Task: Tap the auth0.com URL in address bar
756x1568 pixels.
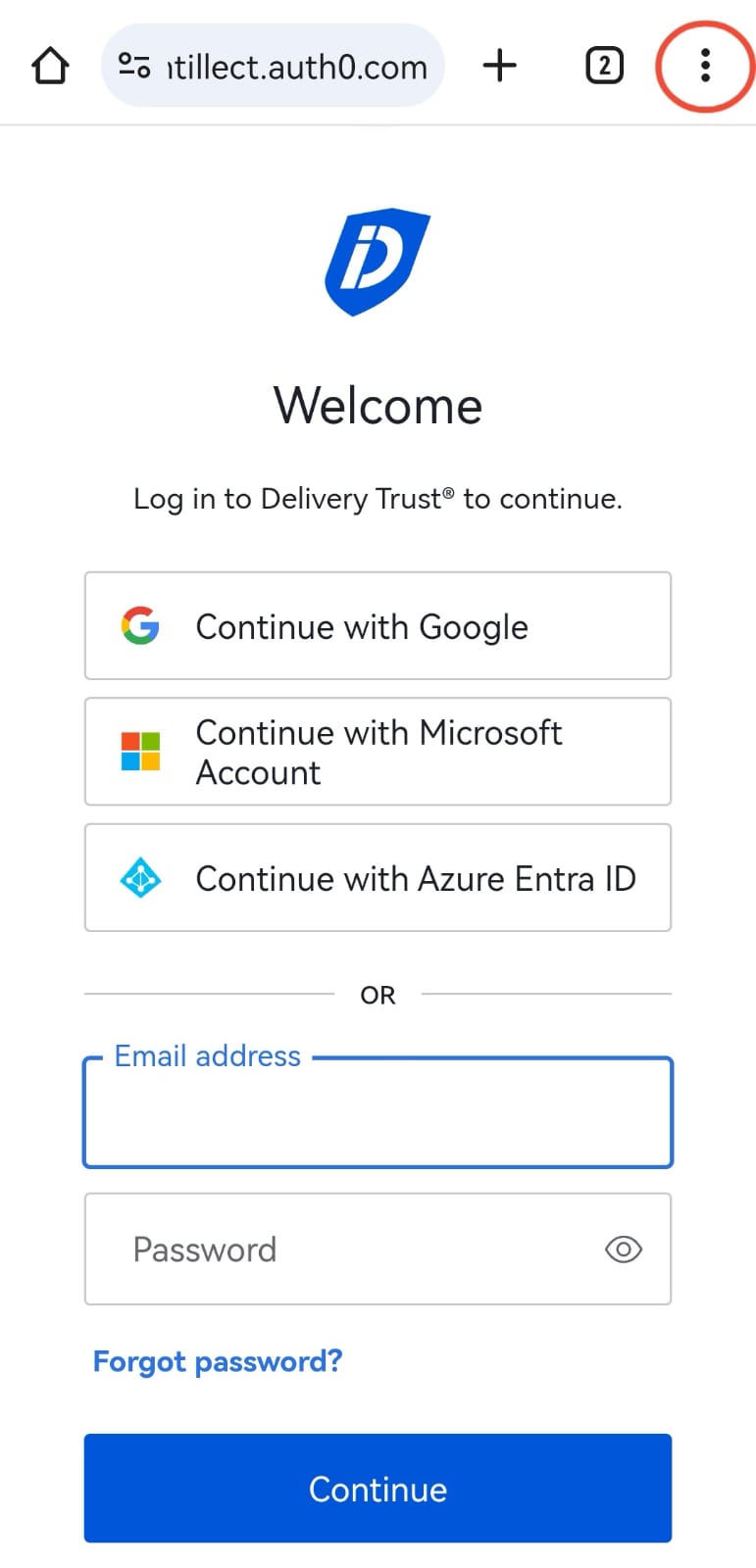Action: [297, 67]
